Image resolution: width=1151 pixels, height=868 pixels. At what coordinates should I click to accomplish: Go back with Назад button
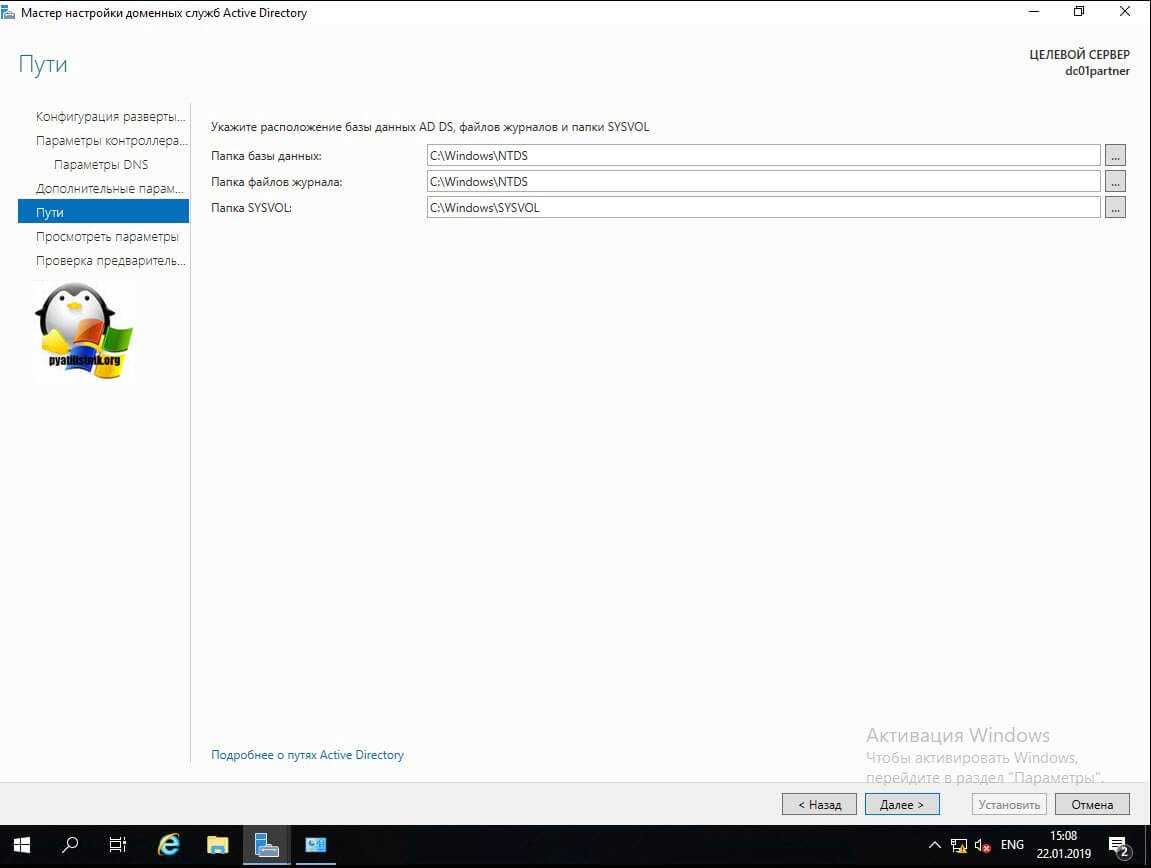click(x=818, y=804)
